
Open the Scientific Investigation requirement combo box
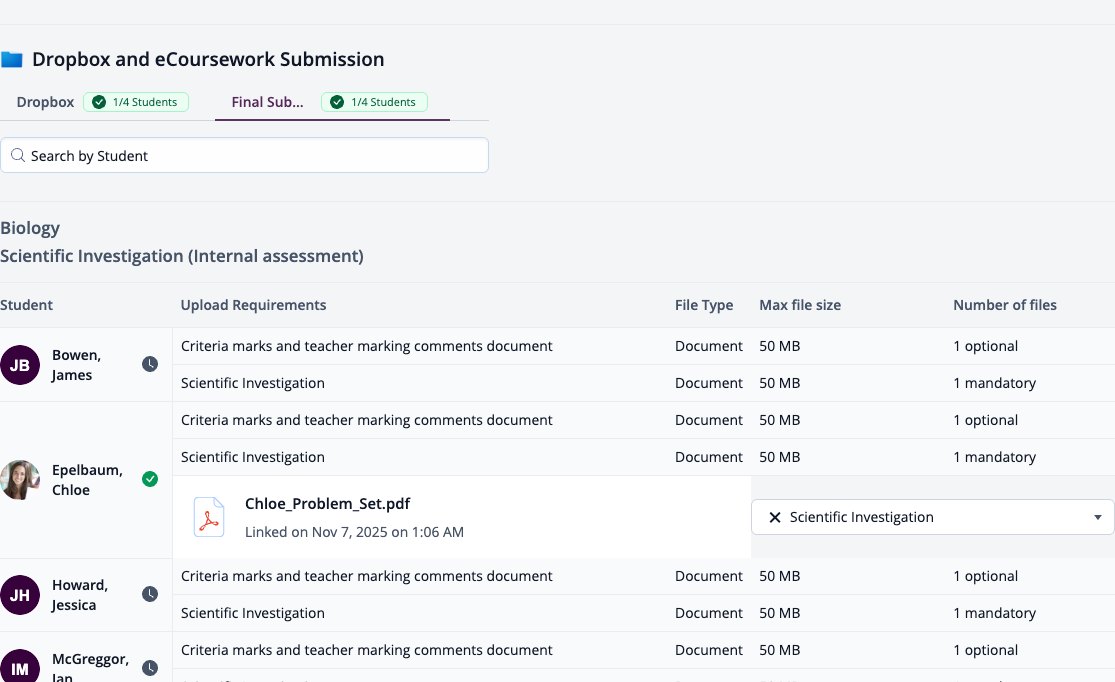(932, 517)
